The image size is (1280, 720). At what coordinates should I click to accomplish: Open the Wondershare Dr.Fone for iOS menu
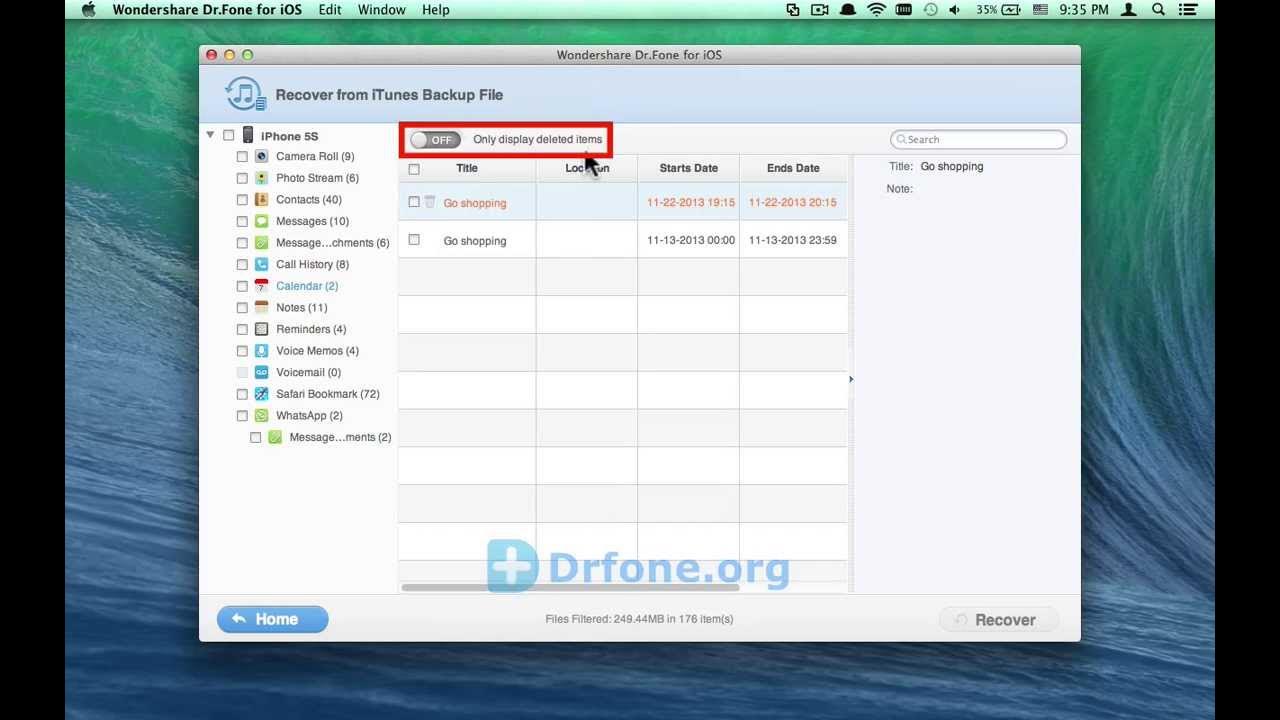pos(207,10)
